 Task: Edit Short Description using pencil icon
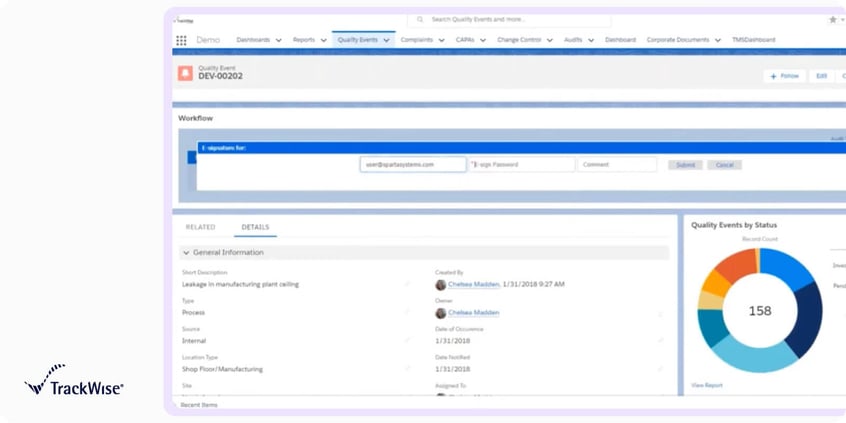tap(407, 284)
